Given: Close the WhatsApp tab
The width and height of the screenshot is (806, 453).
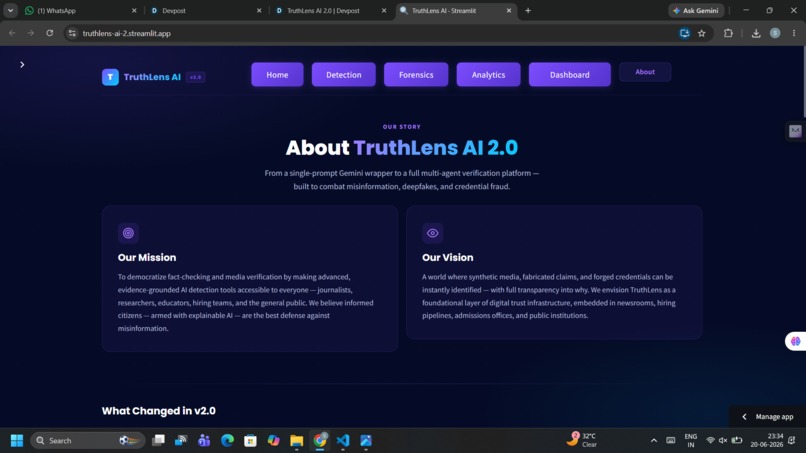Looking at the screenshot, I should coord(134,10).
